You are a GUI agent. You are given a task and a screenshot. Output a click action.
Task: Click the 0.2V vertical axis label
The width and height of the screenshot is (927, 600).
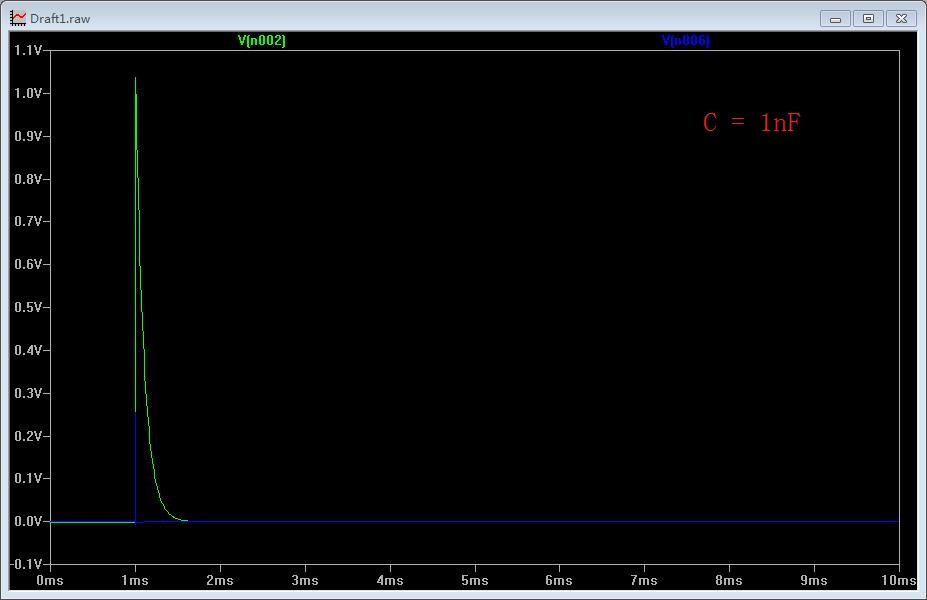[x=28, y=436]
